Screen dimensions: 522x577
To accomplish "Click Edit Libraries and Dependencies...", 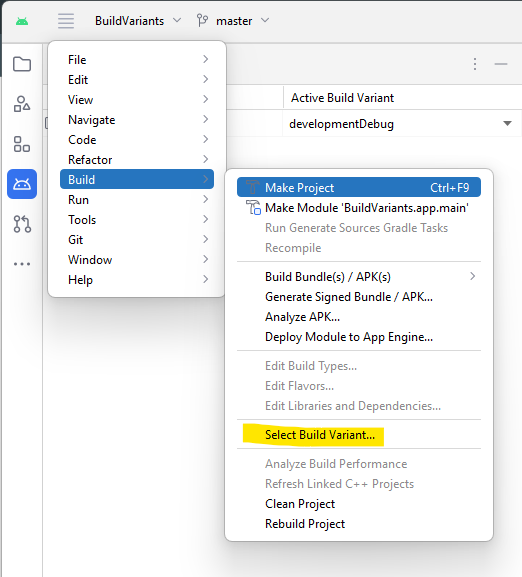I will click(359, 406).
